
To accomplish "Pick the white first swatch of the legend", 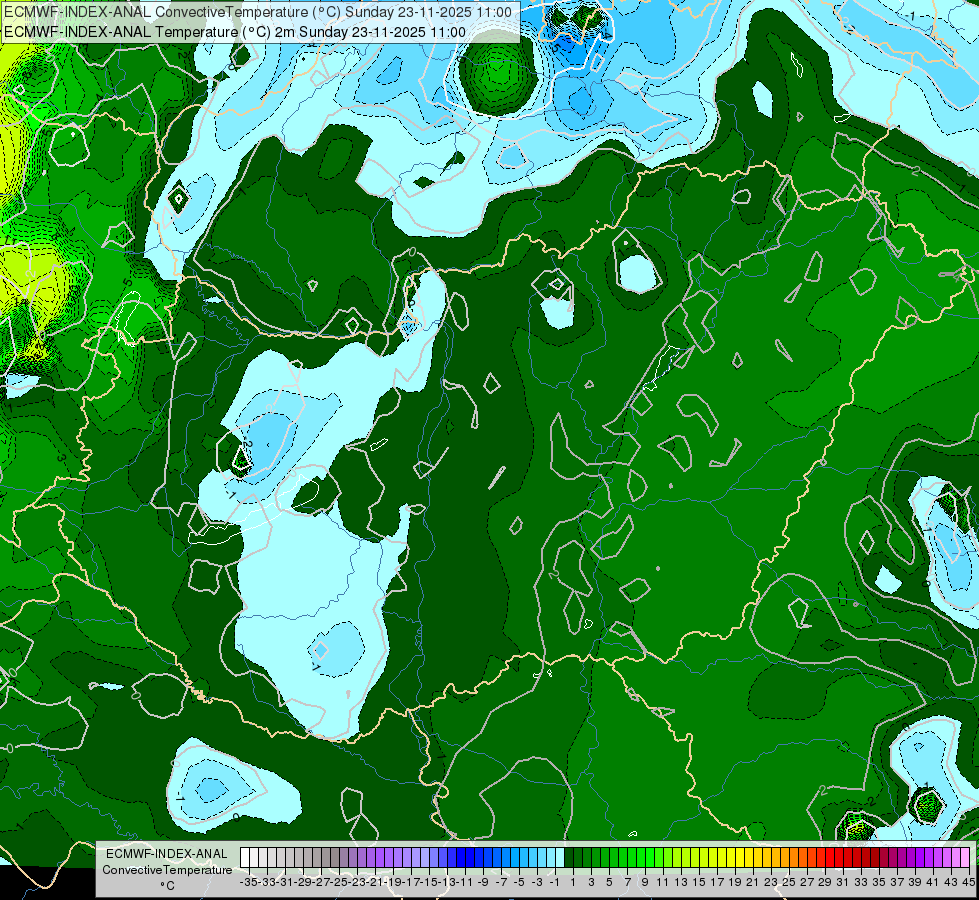I will click(x=245, y=858).
